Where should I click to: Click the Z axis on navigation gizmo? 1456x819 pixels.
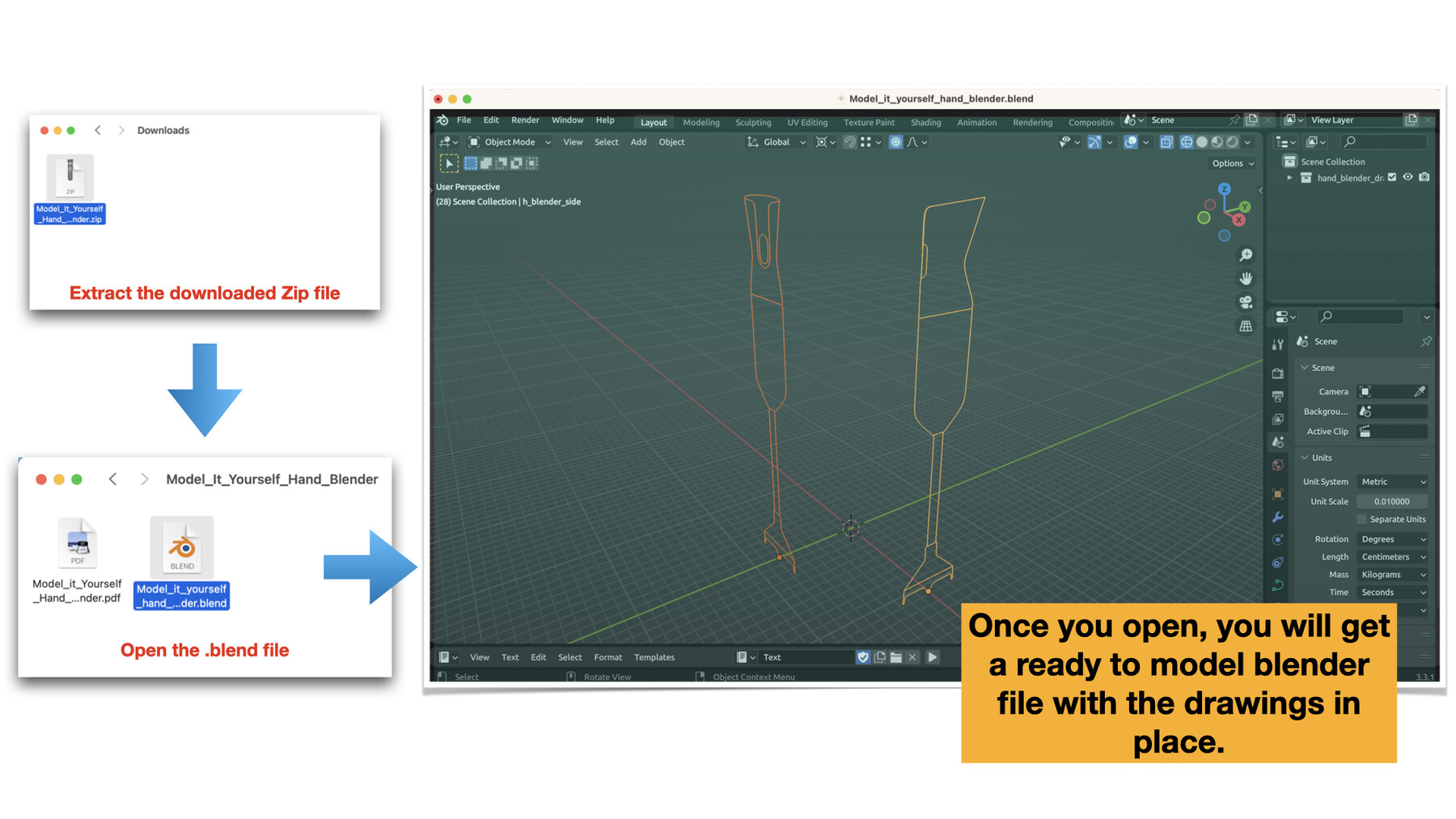click(1225, 188)
